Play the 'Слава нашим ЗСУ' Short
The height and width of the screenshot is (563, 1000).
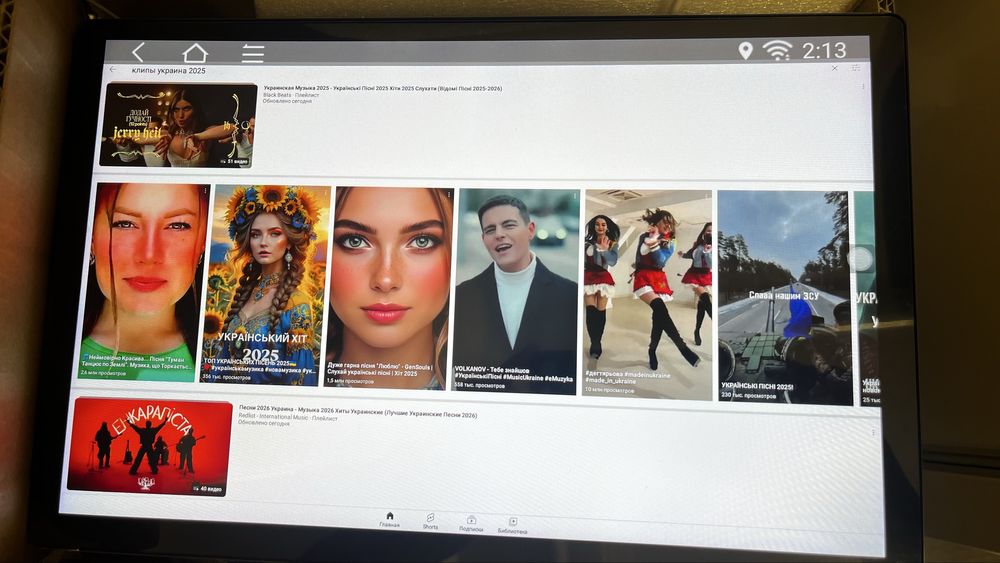tap(784, 298)
